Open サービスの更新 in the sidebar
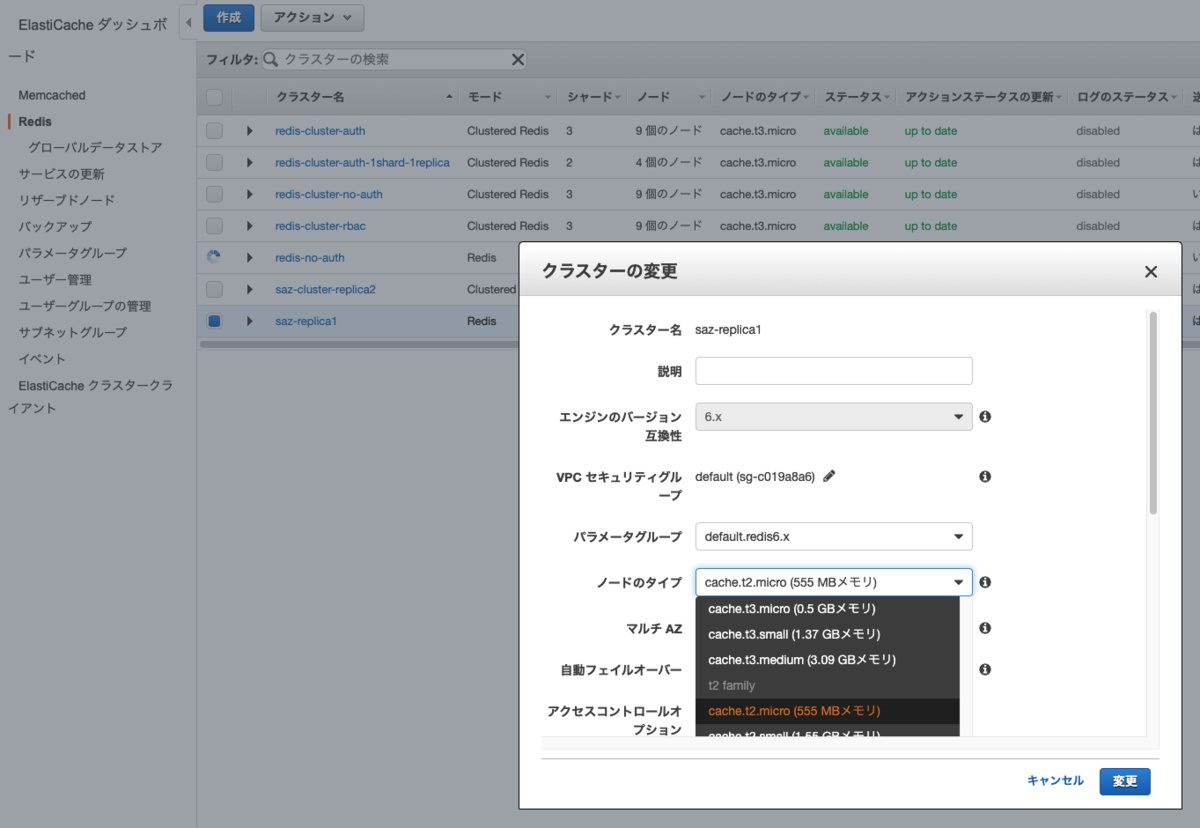Screen dimensions: 1200x828 coord(61,174)
